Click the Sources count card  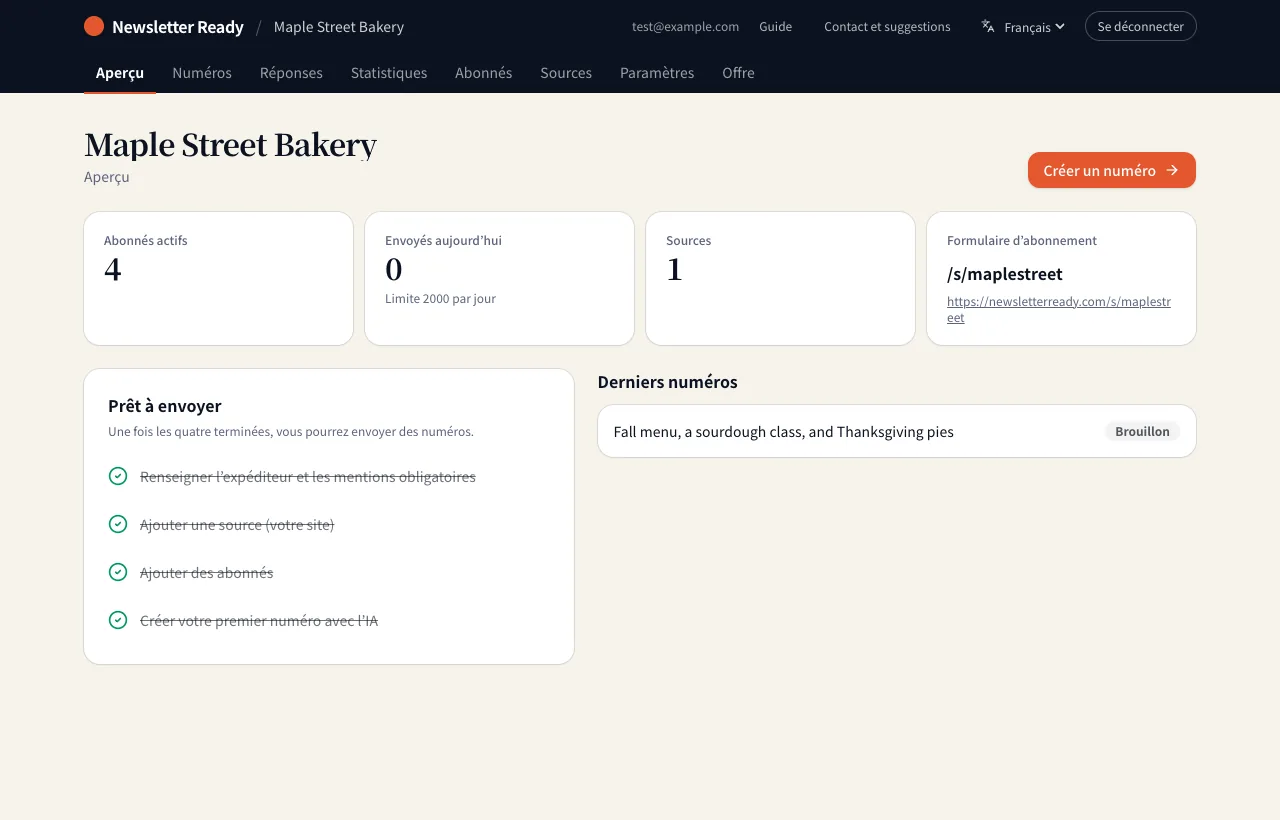[780, 278]
